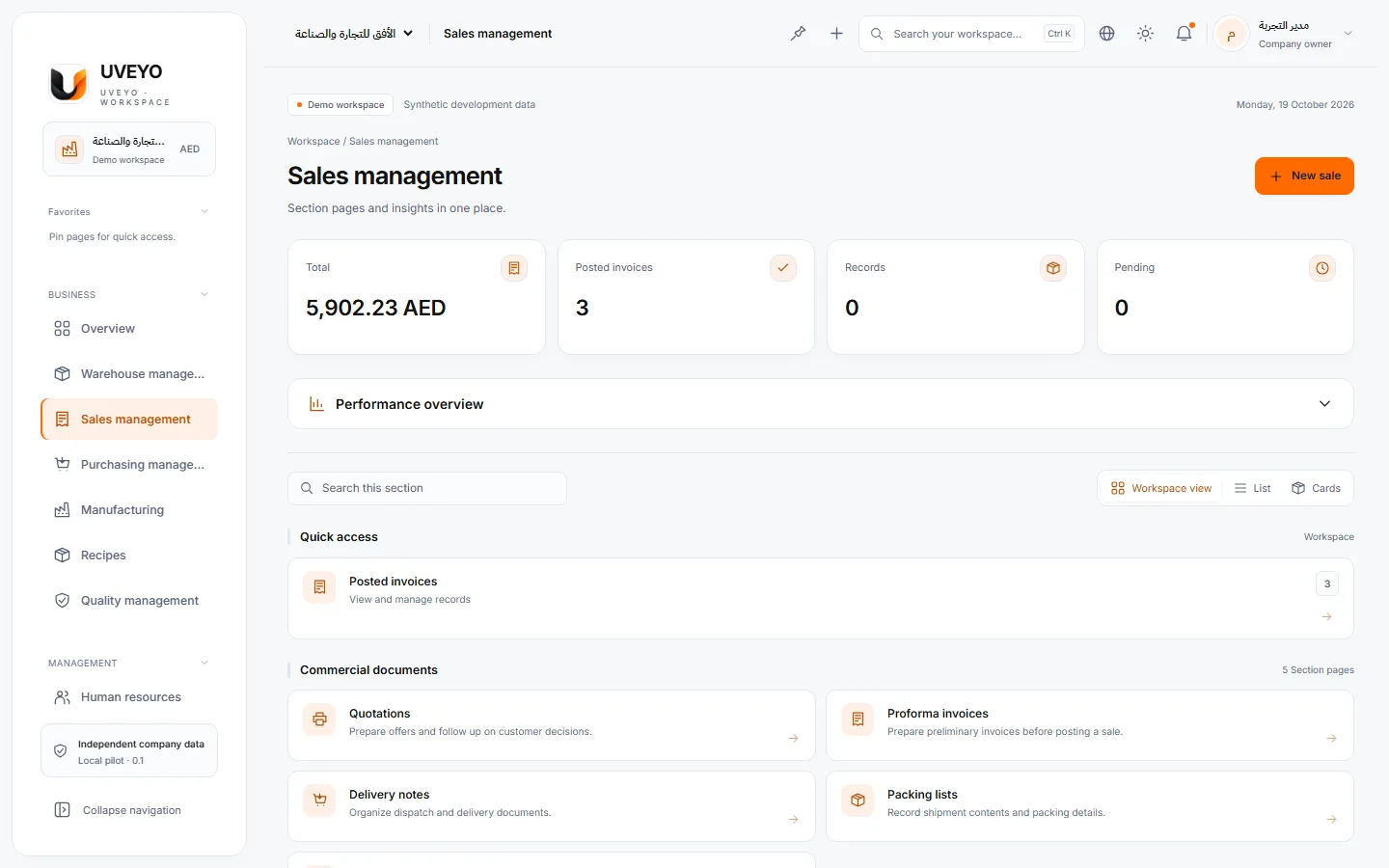Collapse the BUSINESS section
This screenshot has width=1389, height=868.
[x=204, y=295]
